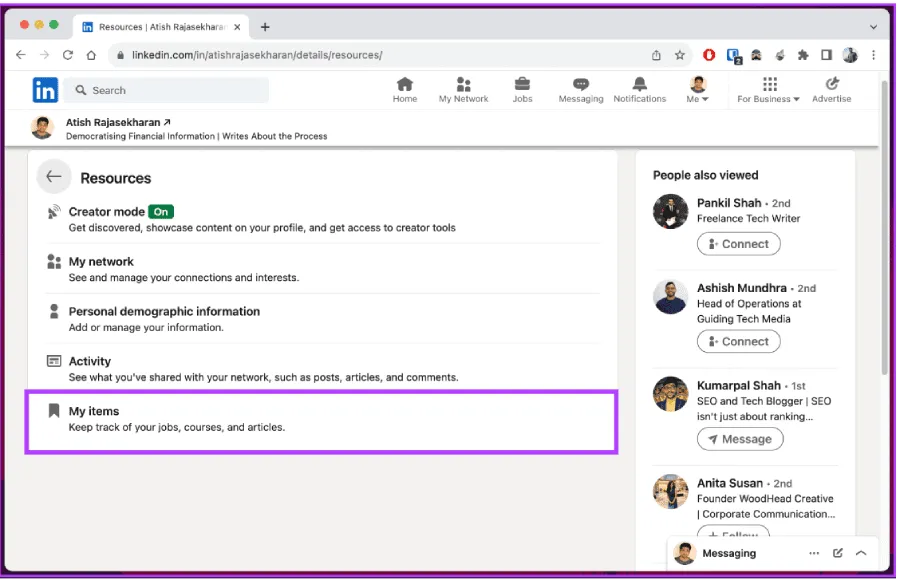Expand the Me profile dropdown
This screenshot has width=897, height=580.
click(x=698, y=90)
